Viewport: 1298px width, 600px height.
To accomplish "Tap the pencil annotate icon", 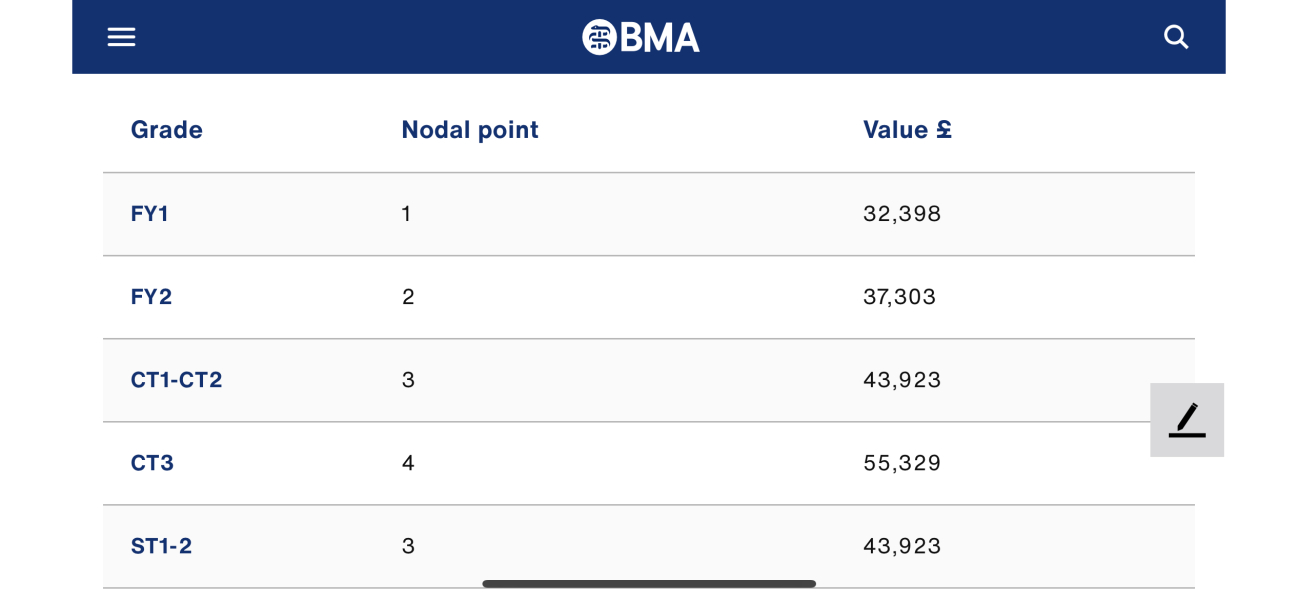I will pyautogui.click(x=1187, y=420).
